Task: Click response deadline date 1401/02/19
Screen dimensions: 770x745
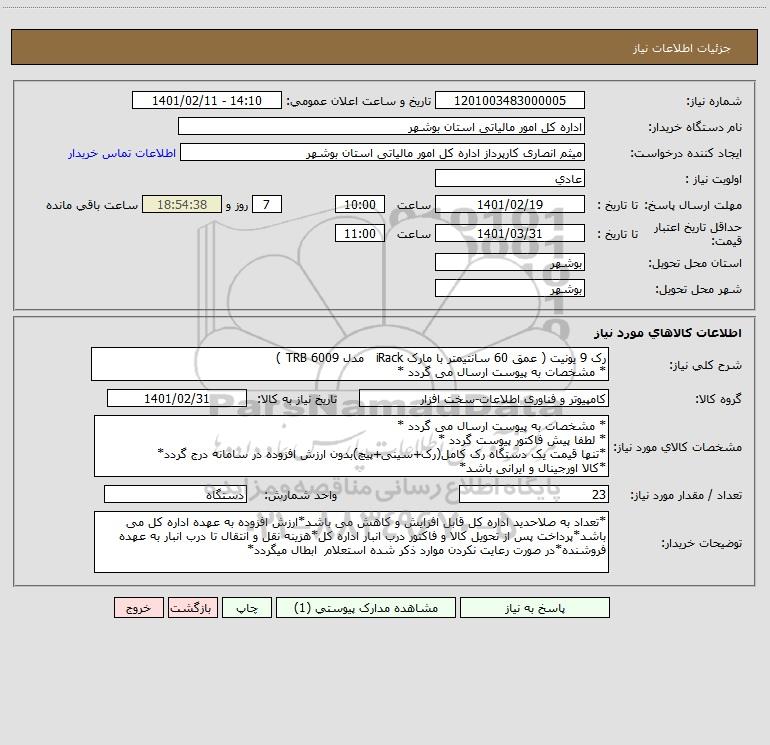Action: (510, 204)
